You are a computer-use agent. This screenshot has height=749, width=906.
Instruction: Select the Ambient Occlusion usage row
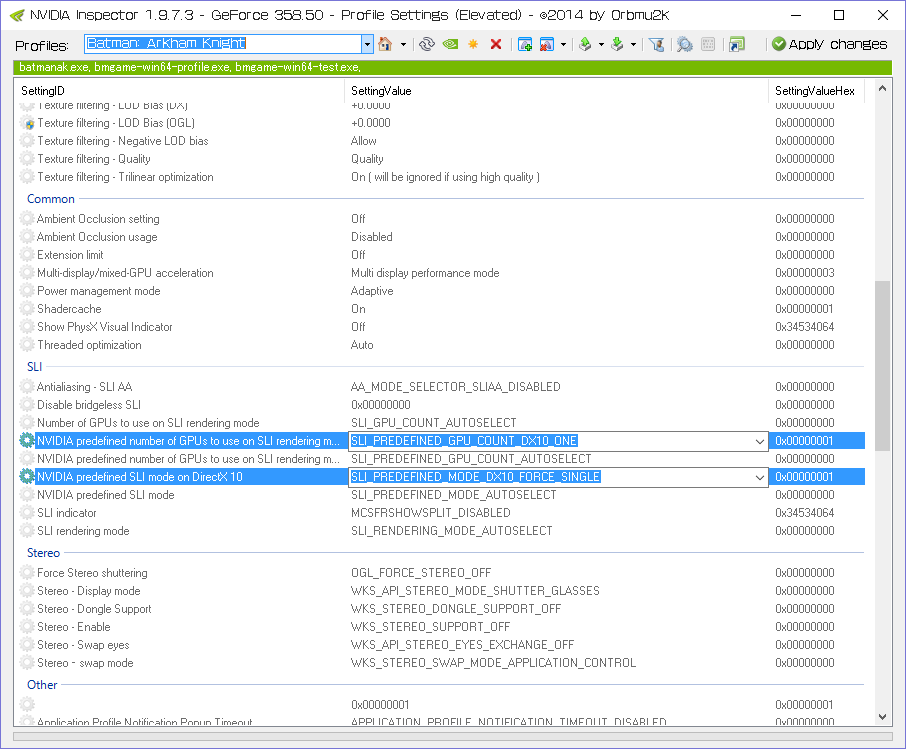point(440,237)
